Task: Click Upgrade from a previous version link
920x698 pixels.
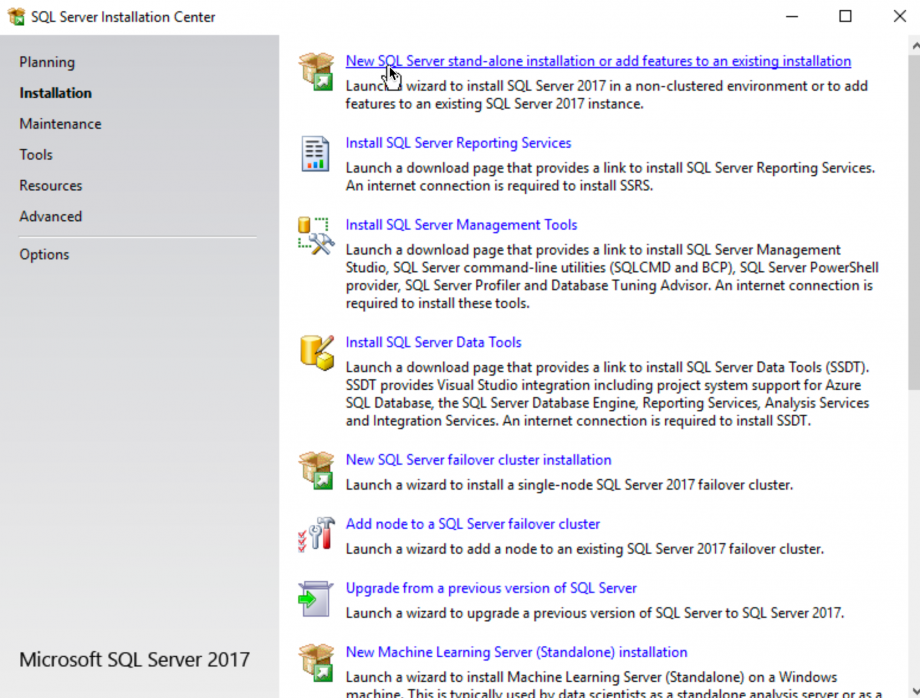Action: (x=491, y=588)
